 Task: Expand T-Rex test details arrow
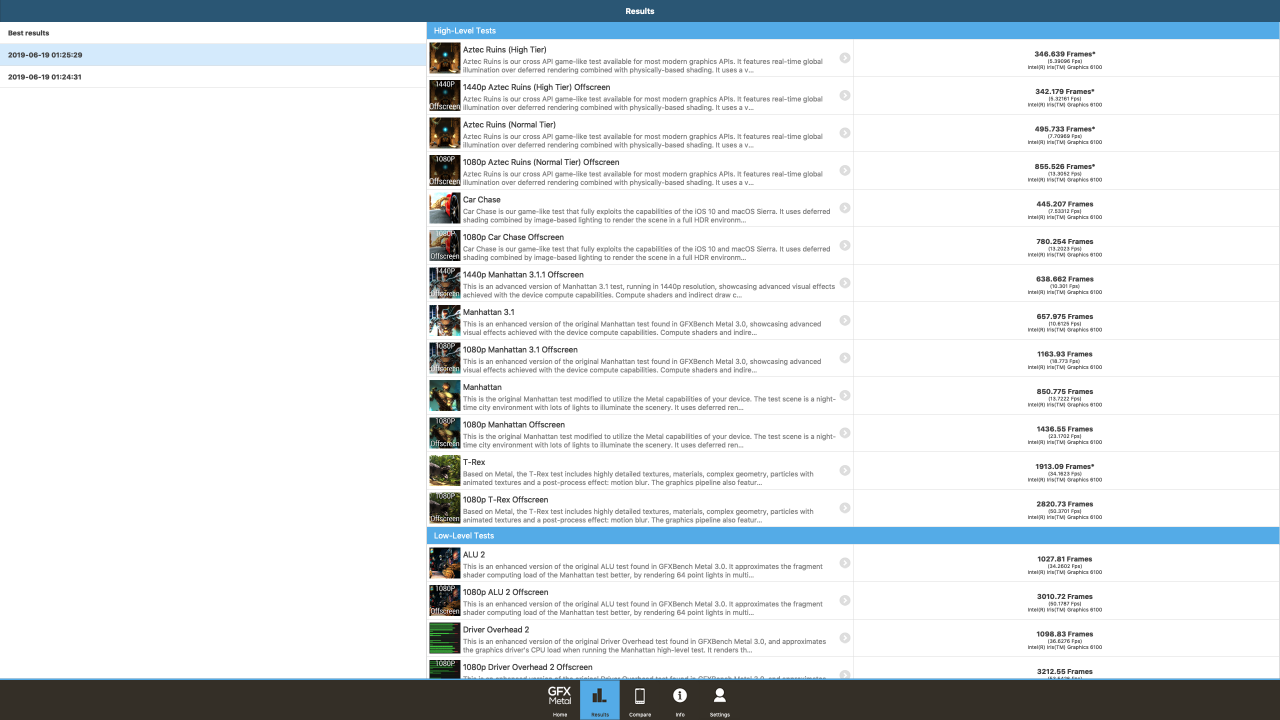click(845, 470)
